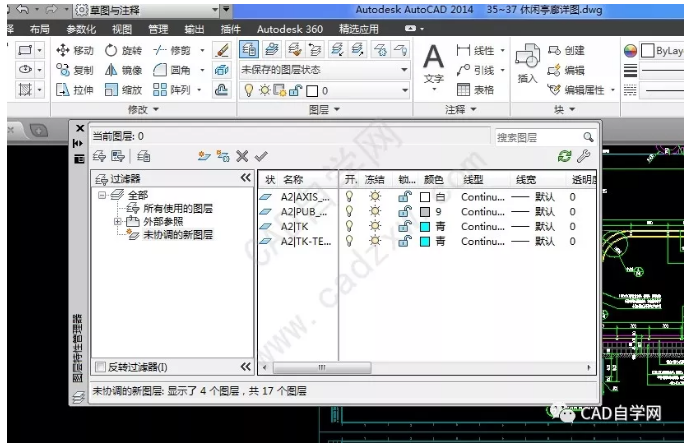Select the All (全部) filter node

tap(137, 195)
